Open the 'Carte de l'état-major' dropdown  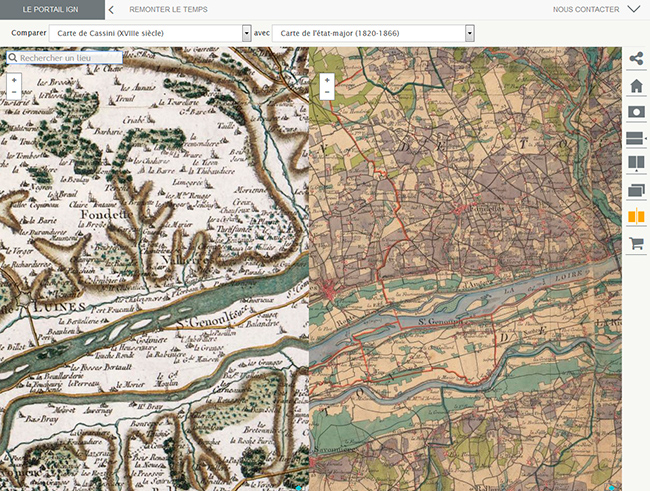click(x=373, y=33)
